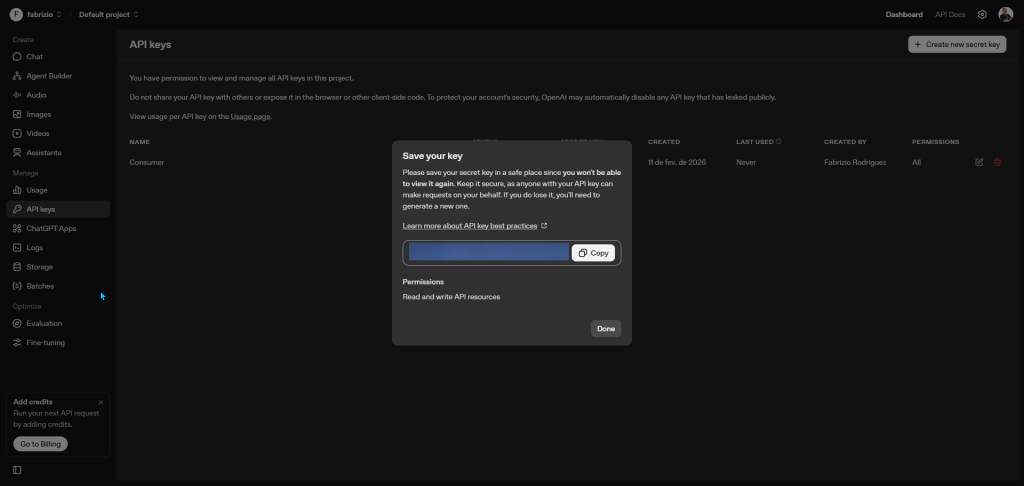Open the API Docs tab
Image resolution: width=1024 pixels, height=486 pixels.
pos(950,15)
